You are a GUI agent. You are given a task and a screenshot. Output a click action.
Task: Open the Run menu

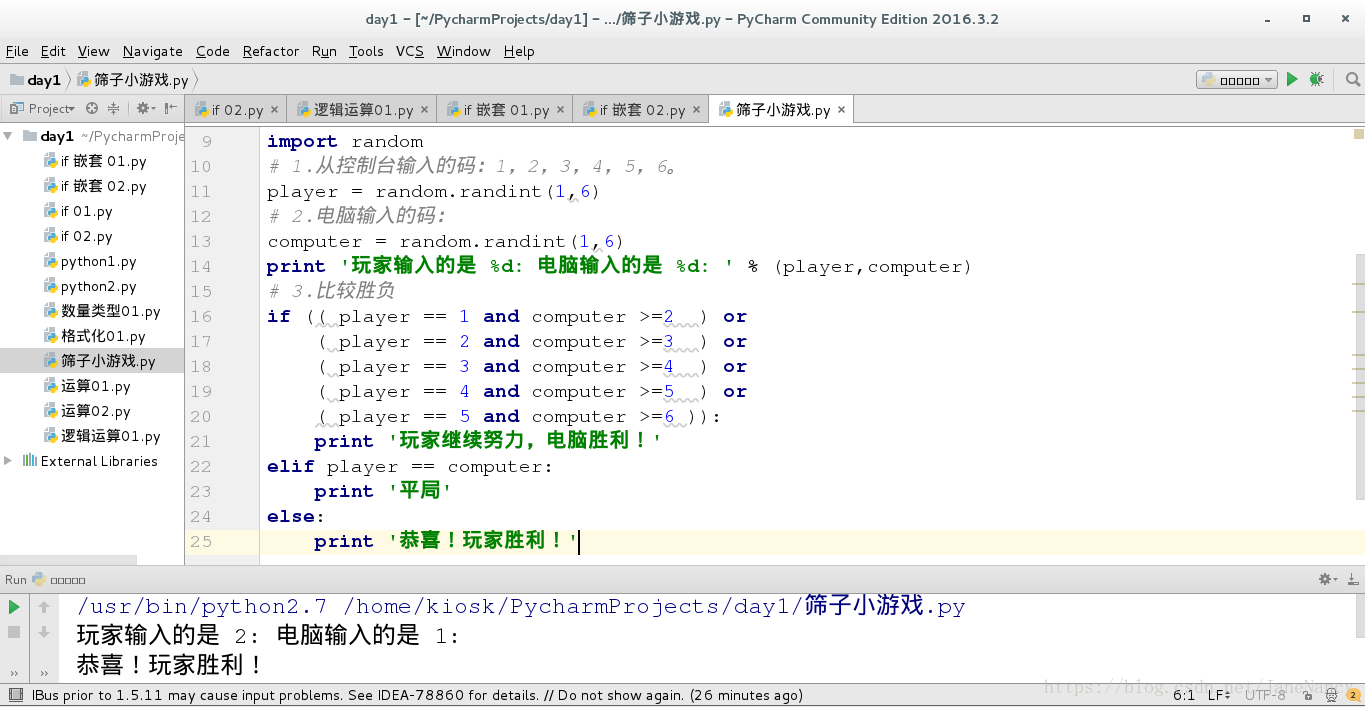pos(324,51)
